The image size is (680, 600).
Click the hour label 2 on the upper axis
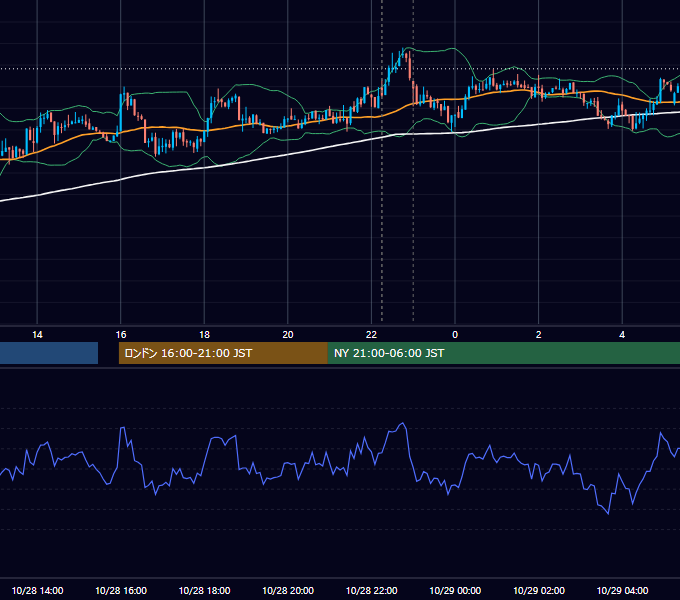click(x=539, y=335)
